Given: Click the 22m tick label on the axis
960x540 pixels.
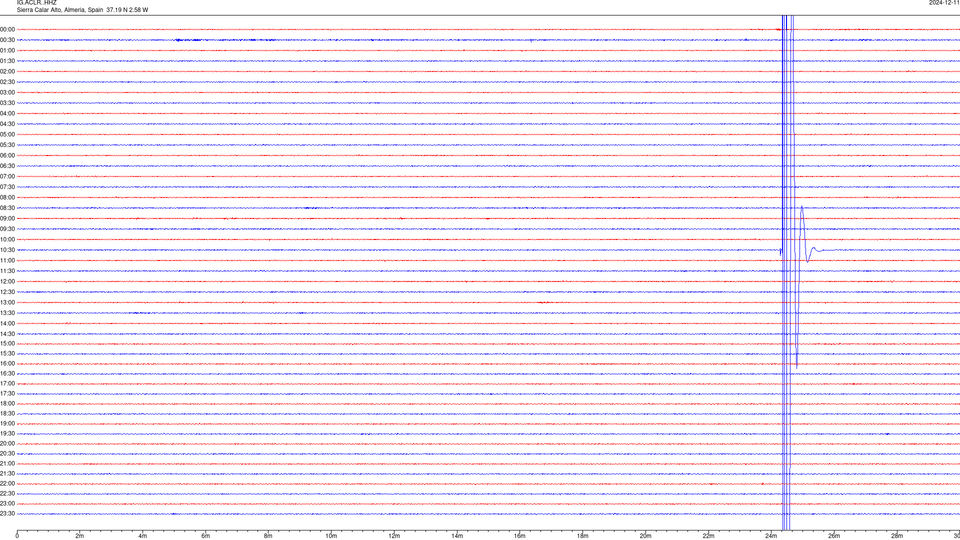Looking at the screenshot, I should (x=708, y=536).
